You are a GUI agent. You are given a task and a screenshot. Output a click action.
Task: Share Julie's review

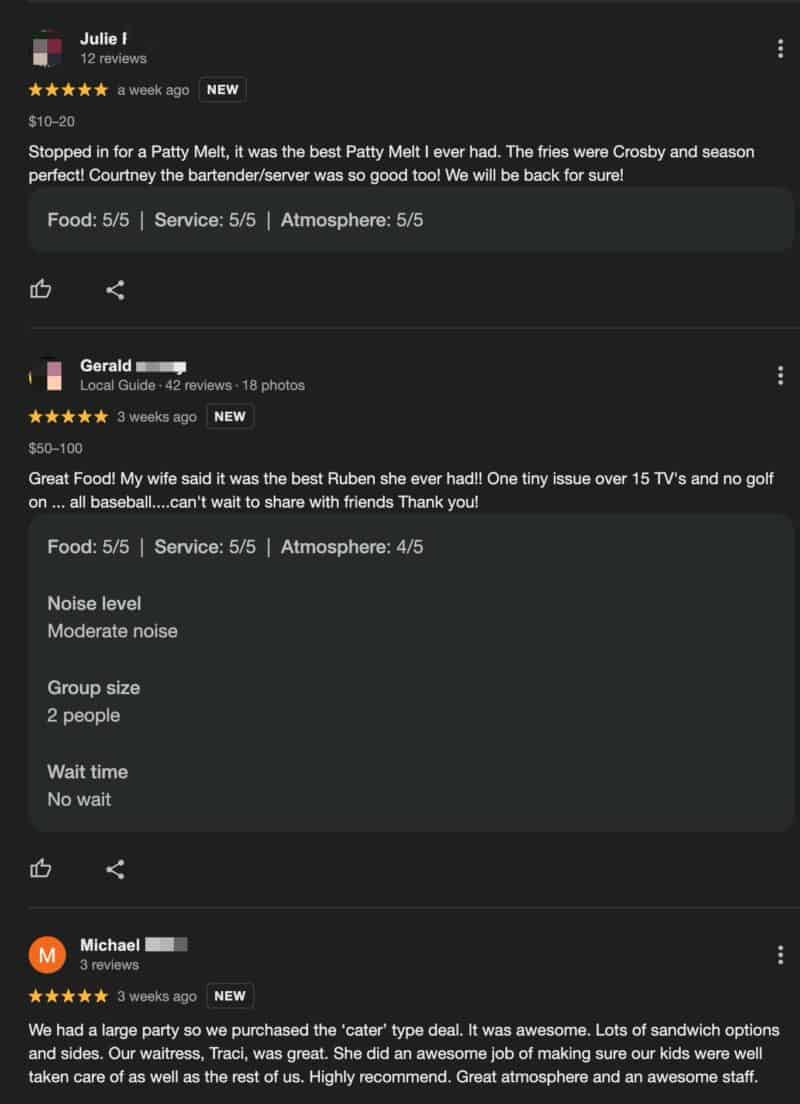coord(115,290)
